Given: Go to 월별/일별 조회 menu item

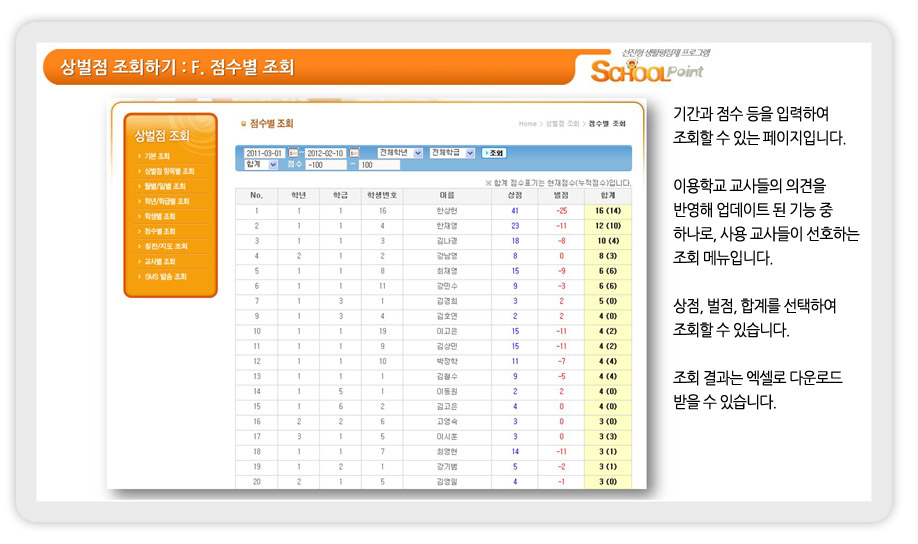Looking at the screenshot, I should 165,186.
